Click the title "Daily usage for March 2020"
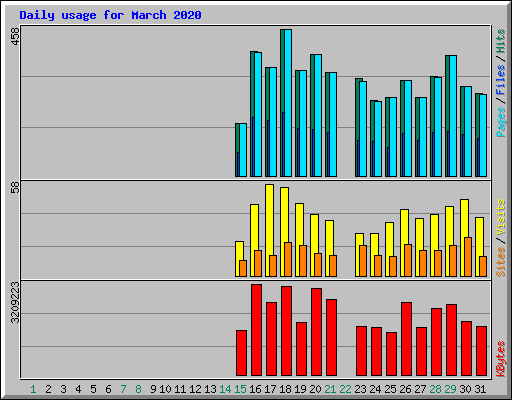The width and height of the screenshot is (512, 400). pos(110,15)
